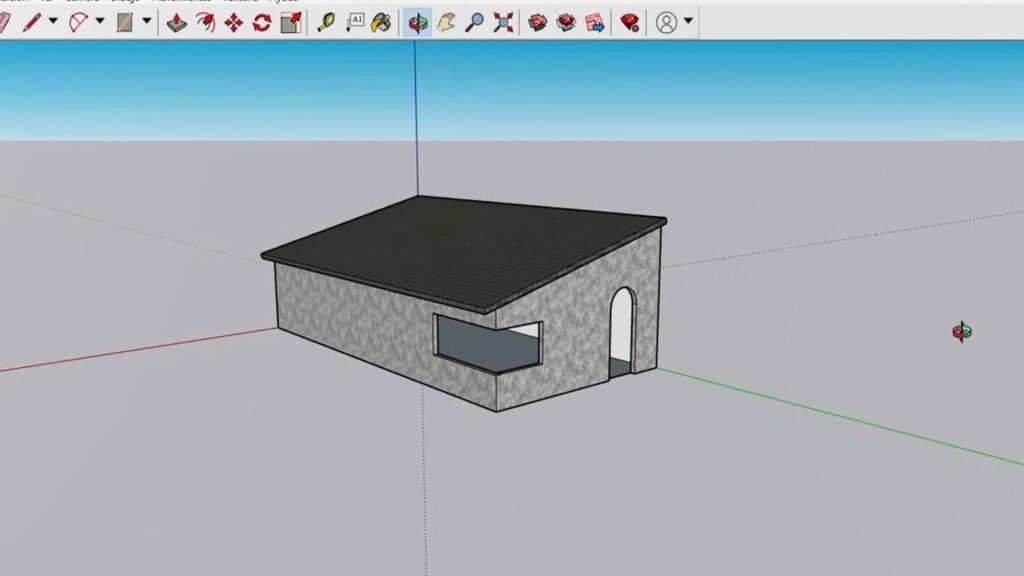Open the Line tool dropdown arrow
This screenshot has width=1024, height=576.
point(54,22)
